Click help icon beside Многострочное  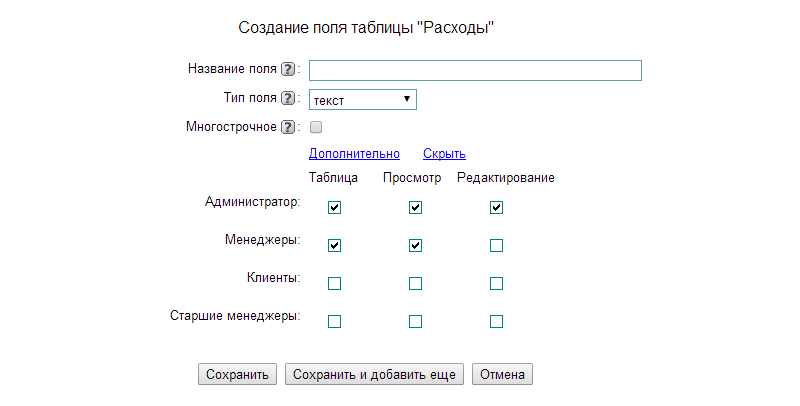[288, 128]
